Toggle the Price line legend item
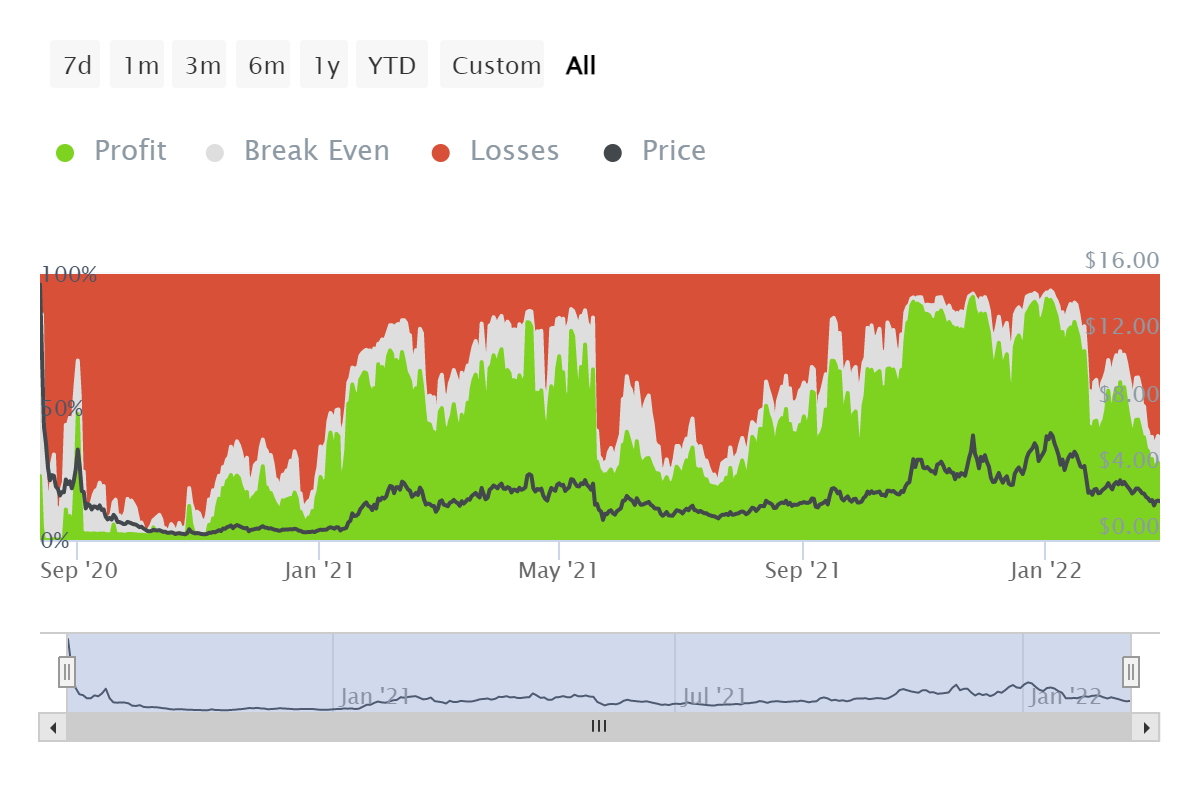This screenshot has height=800, width=1200. (673, 151)
